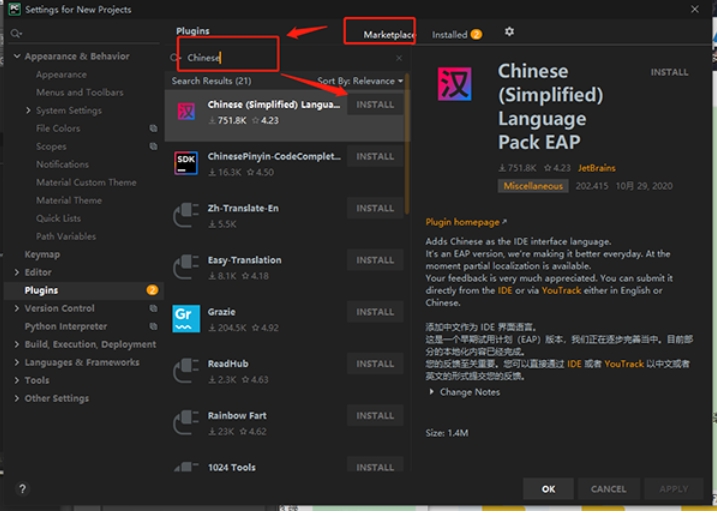Open the plugins gear settings menu
Viewport: 717px width, 516px height.
509,32
